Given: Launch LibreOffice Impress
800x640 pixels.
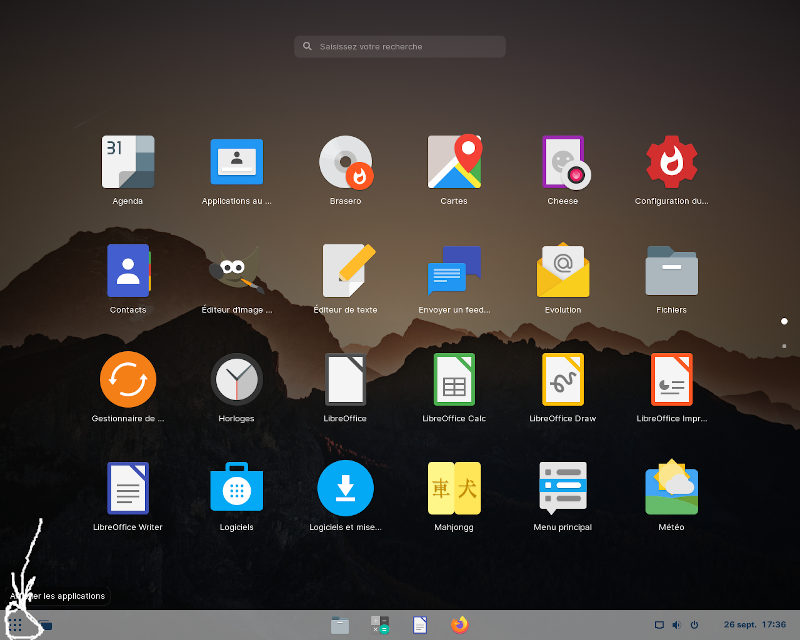Looking at the screenshot, I should [671, 379].
